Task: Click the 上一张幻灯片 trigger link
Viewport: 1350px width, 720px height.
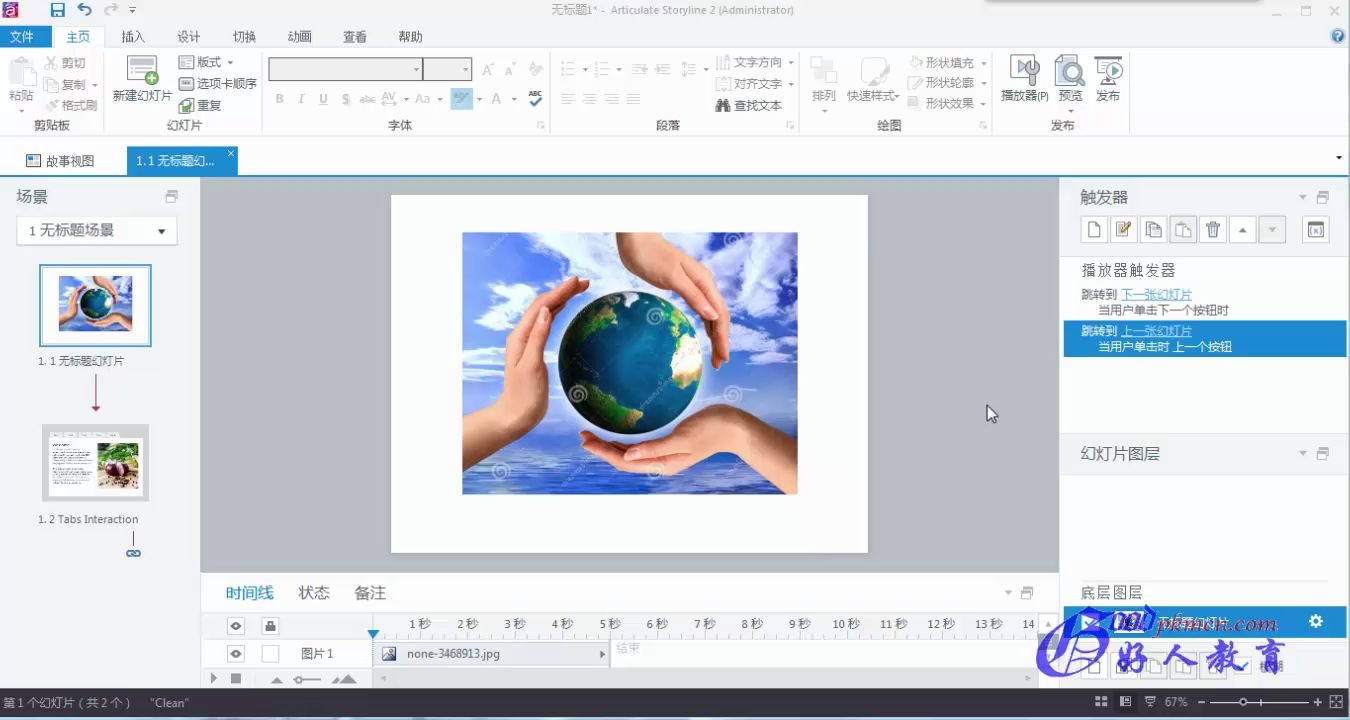Action: point(1156,330)
